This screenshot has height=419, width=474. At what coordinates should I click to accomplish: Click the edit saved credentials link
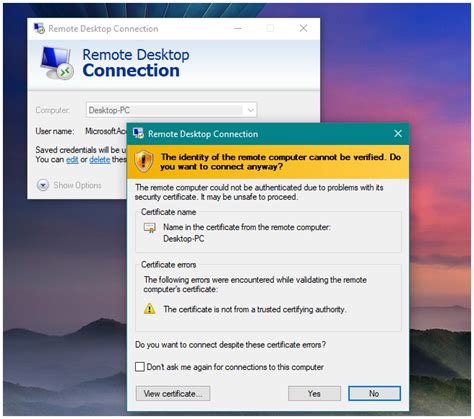click(x=72, y=160)
